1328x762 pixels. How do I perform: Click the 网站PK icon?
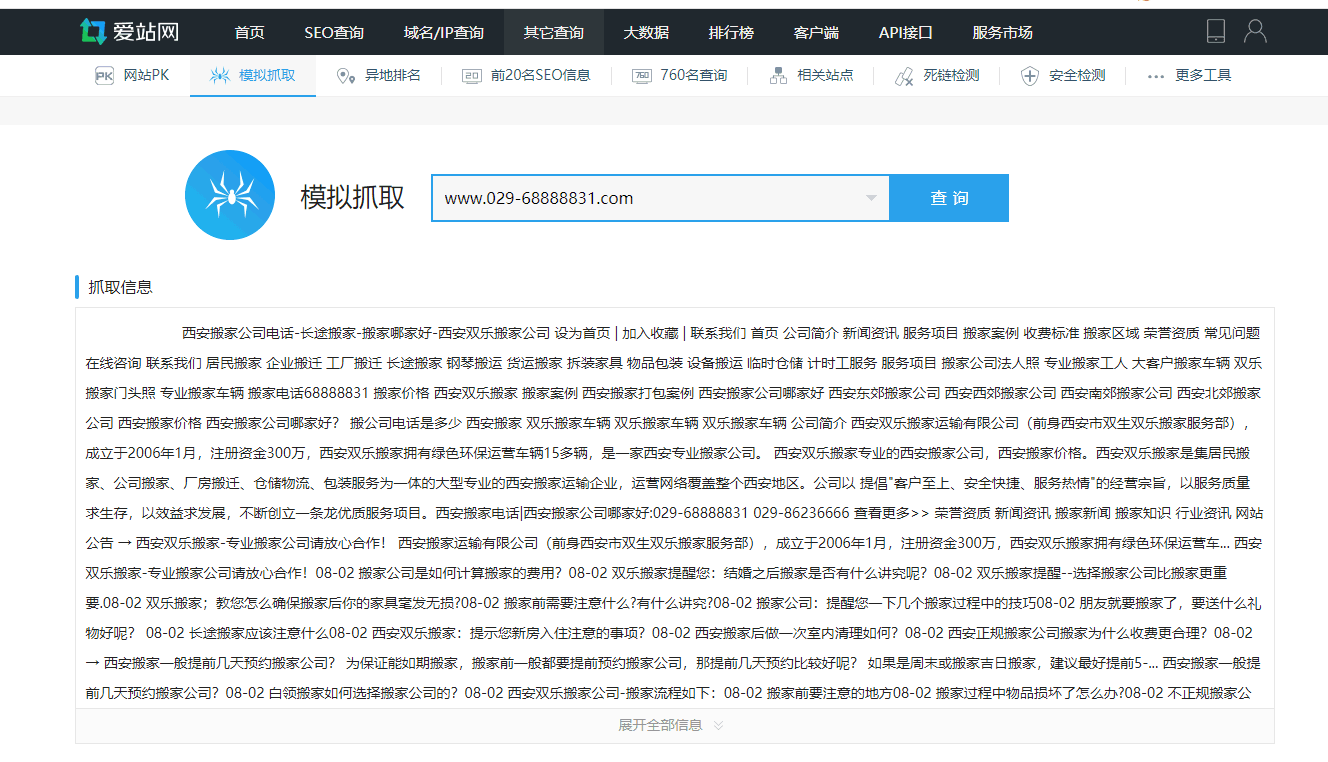[x=104, y=76]
